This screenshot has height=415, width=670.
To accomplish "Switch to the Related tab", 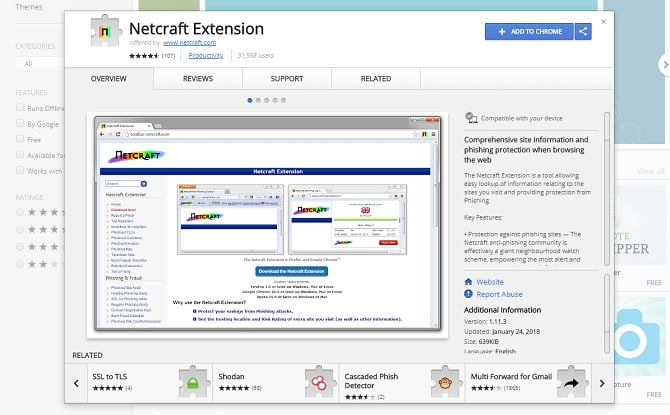I will tap(376, 79).
